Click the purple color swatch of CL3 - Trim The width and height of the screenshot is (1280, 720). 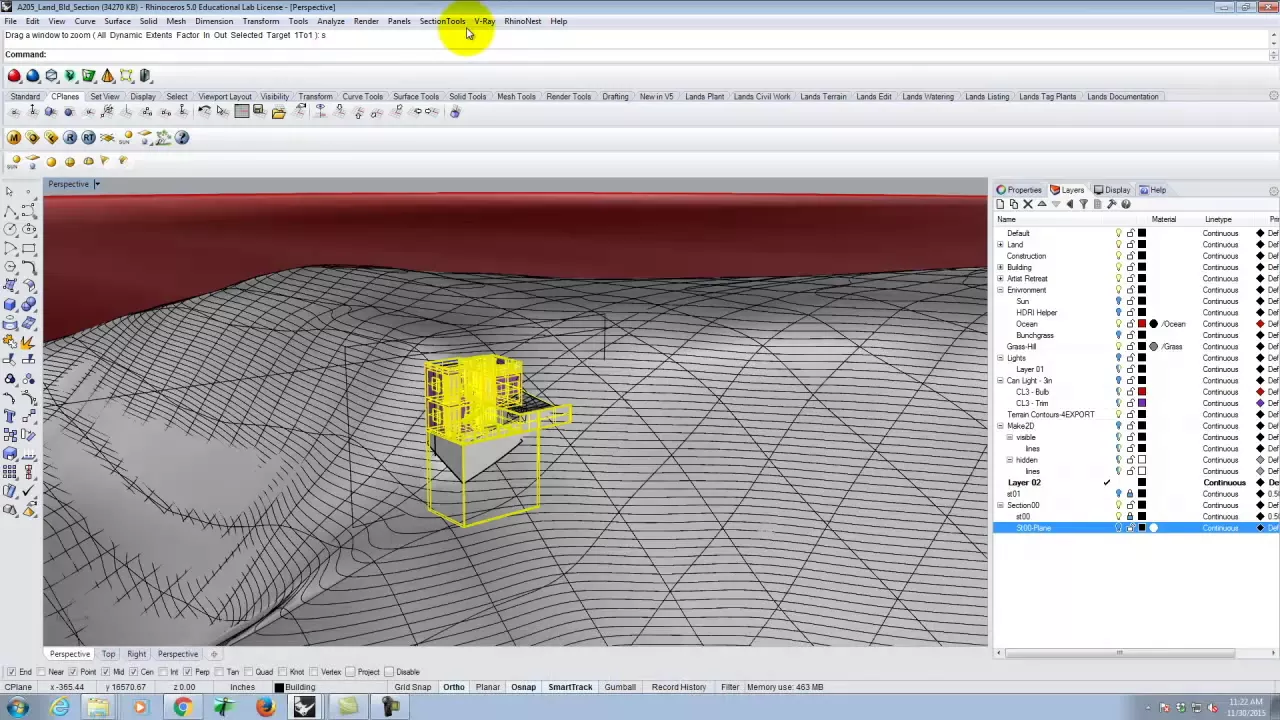pyautogui.click(x=1142, y=403)
